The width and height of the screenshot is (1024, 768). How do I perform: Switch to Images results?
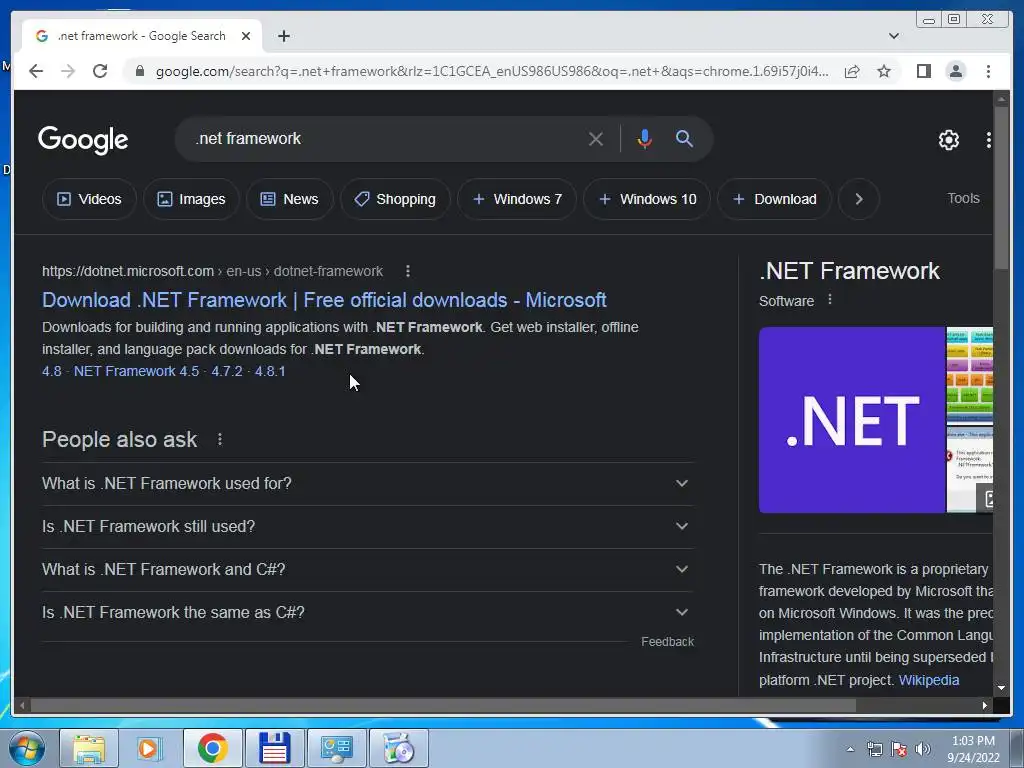pyautogui.click(x=191, y=199)
